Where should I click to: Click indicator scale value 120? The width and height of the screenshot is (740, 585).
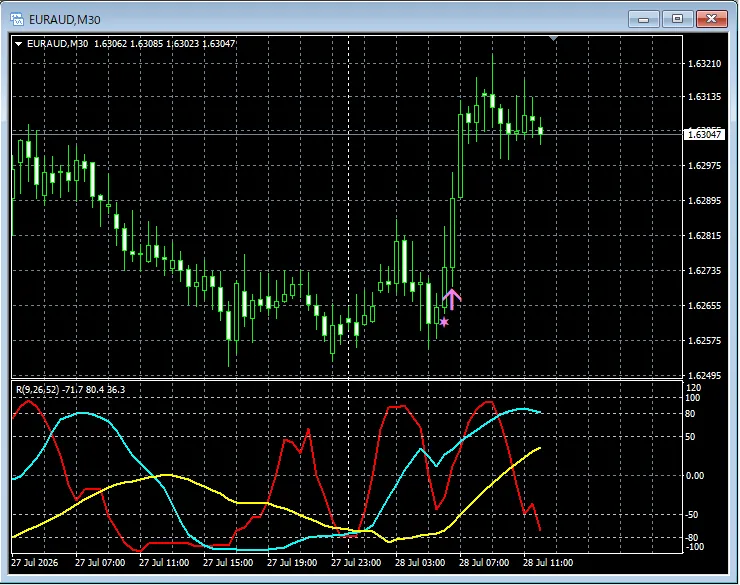pos(694,388)
